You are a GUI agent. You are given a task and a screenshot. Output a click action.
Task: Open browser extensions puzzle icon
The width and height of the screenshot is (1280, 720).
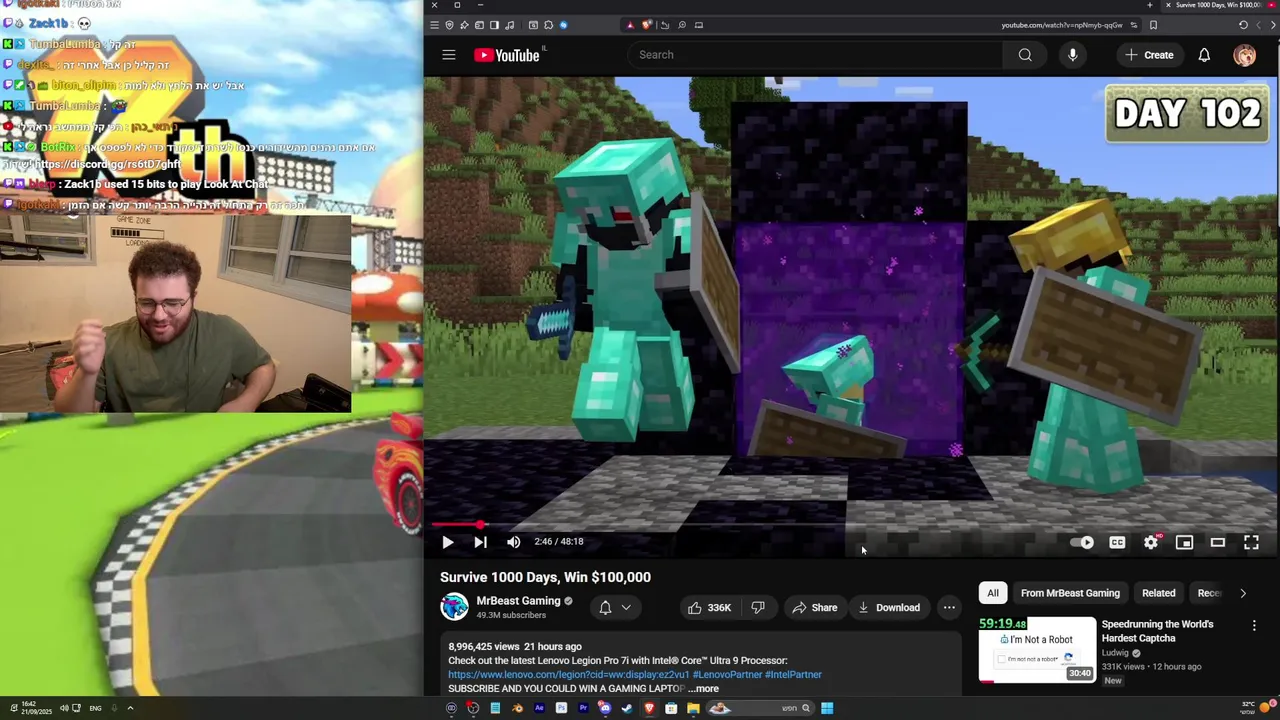tap(548, 25)
